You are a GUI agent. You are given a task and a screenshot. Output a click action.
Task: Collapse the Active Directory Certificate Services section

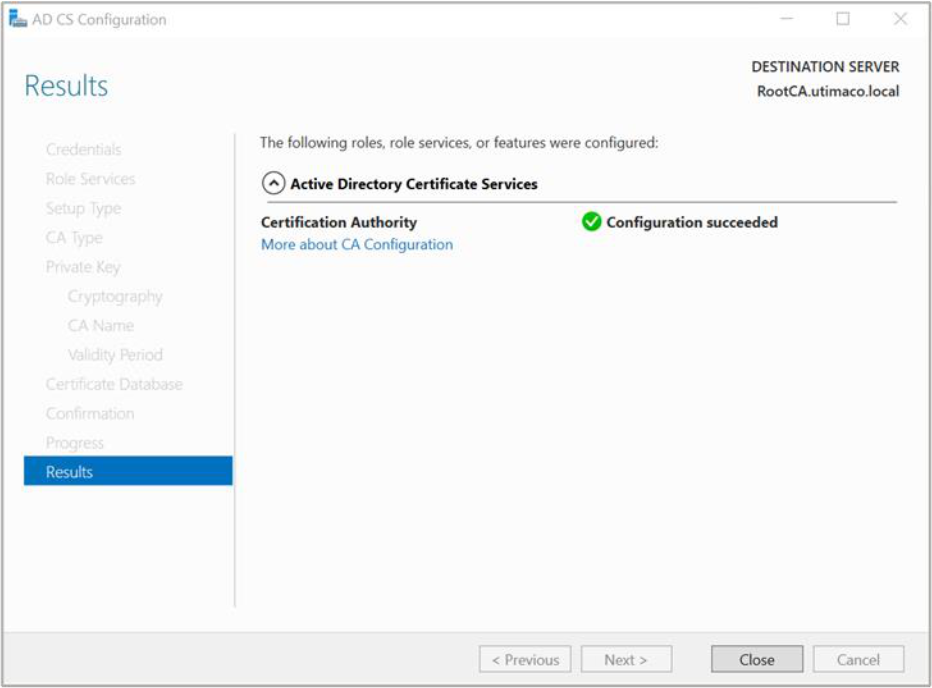coord(272,184)
